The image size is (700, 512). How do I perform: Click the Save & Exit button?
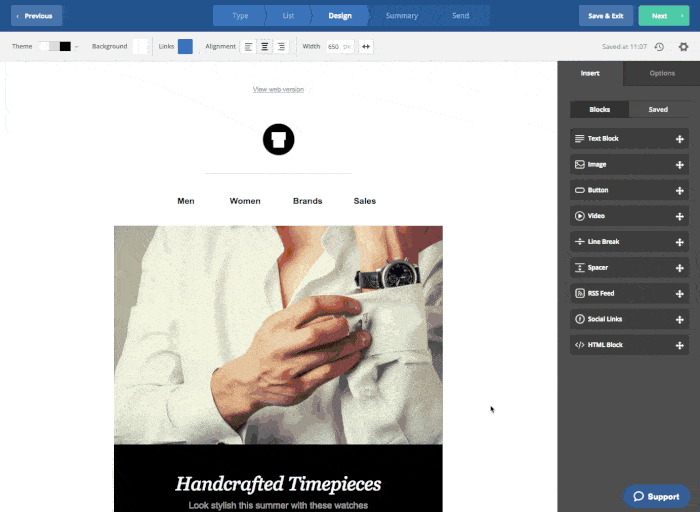pos(605,16)
